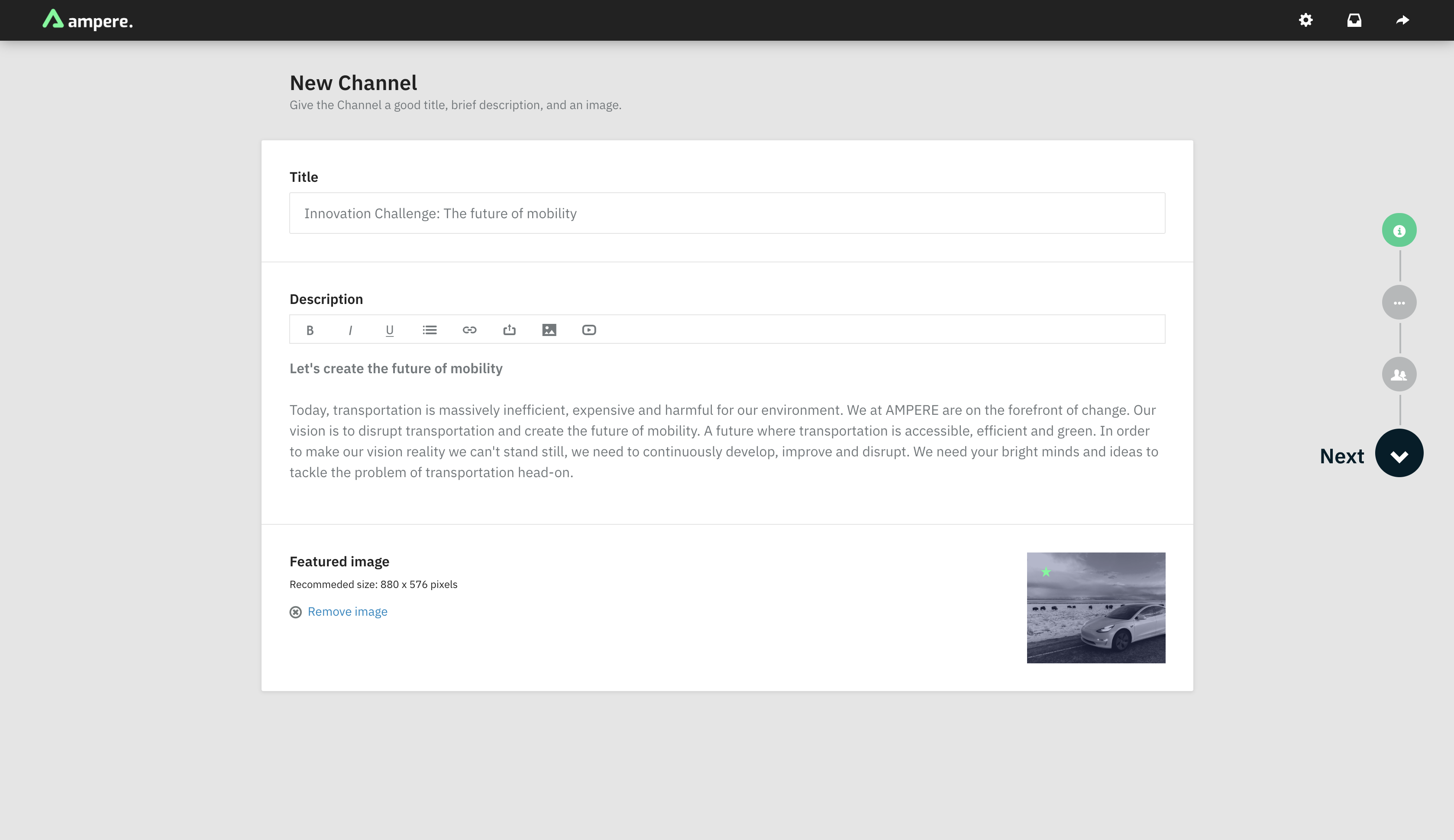Toggle bold formatting in description toolbar

pyautogui.click(x=310, y=330)
